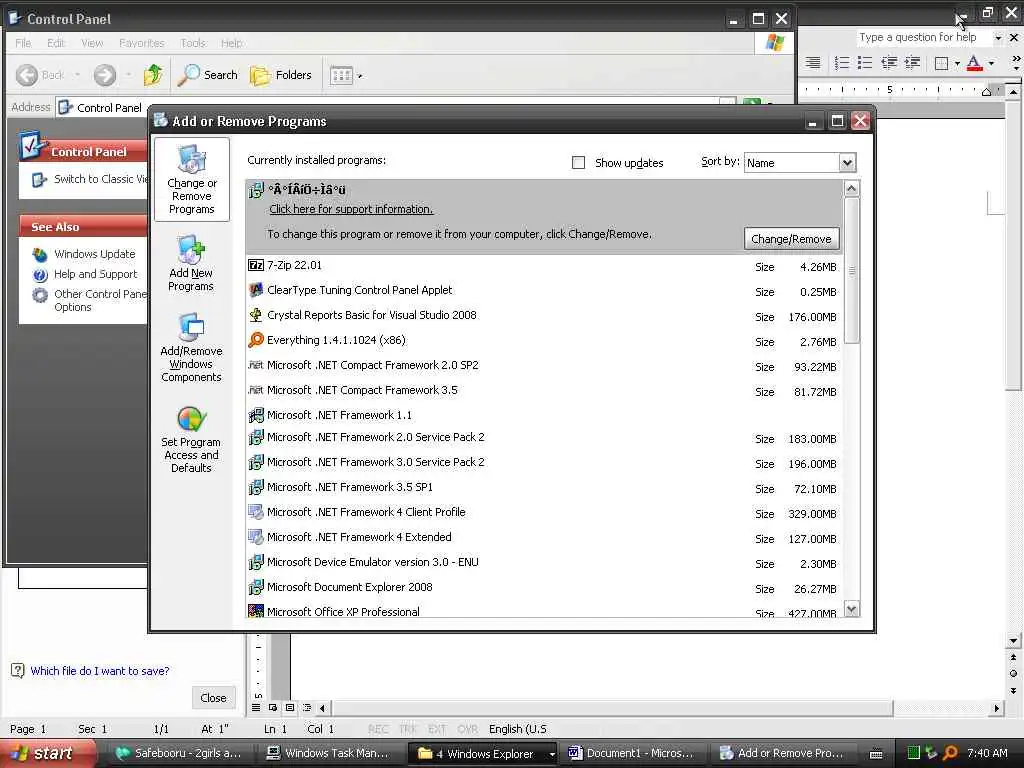The width and height of the screenshot is (1024, 768).
Task: Open the Border dropdown arrow in Word
Action: pyautogui.click(x=957, y=63)
